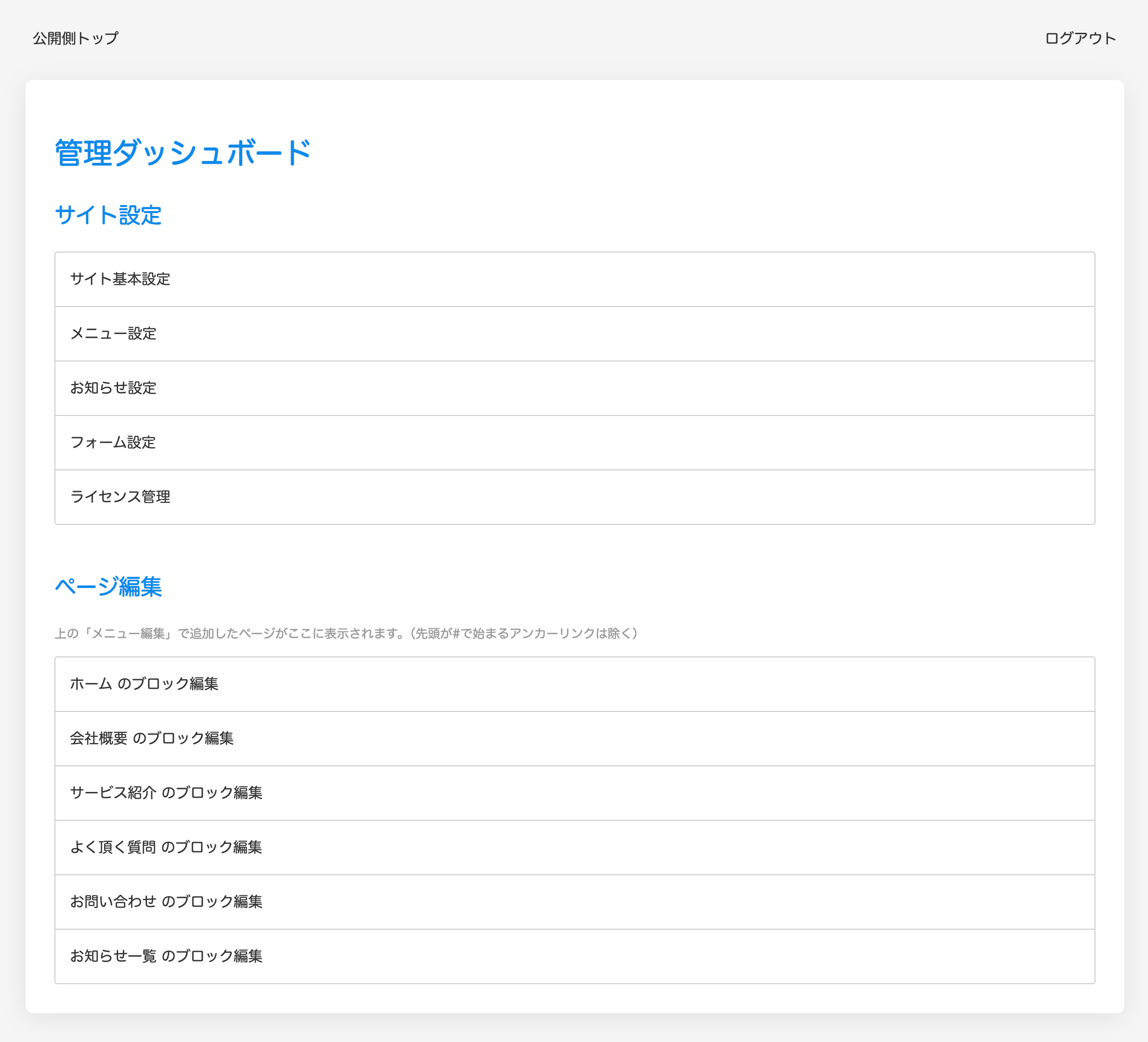Viewport: 1148px width, 1042px height.
Task: Open お知らせ一覧 のブロック編集
Action: (166, 956)
